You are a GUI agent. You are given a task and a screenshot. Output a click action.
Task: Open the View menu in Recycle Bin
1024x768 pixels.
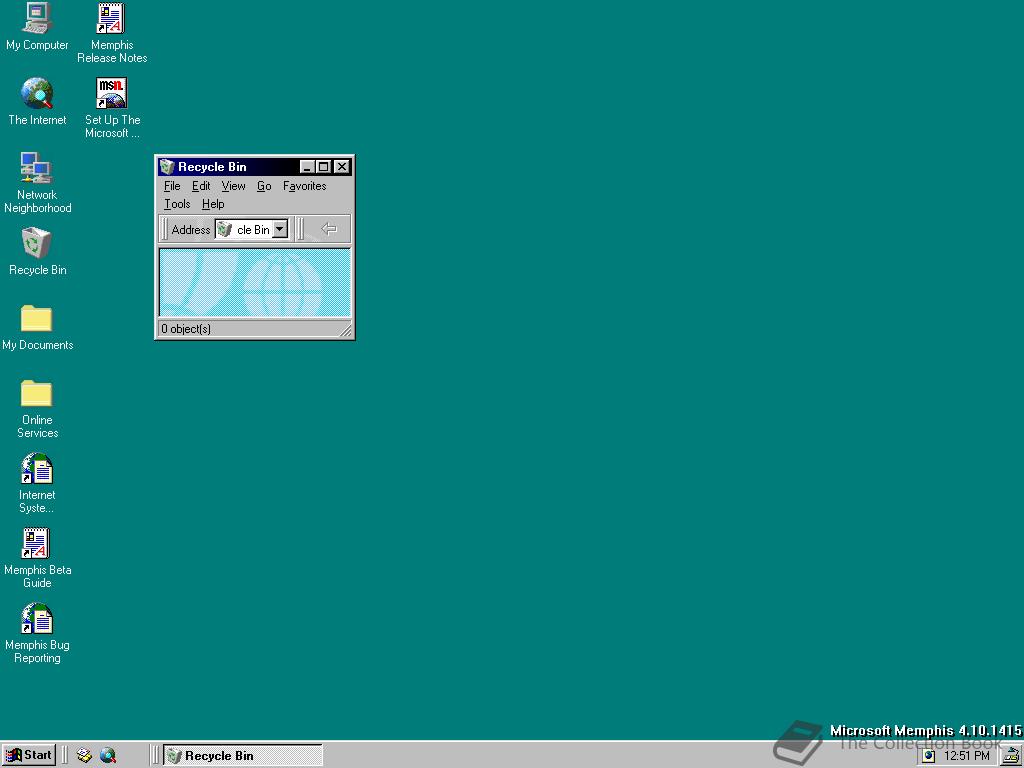[233, 186]
